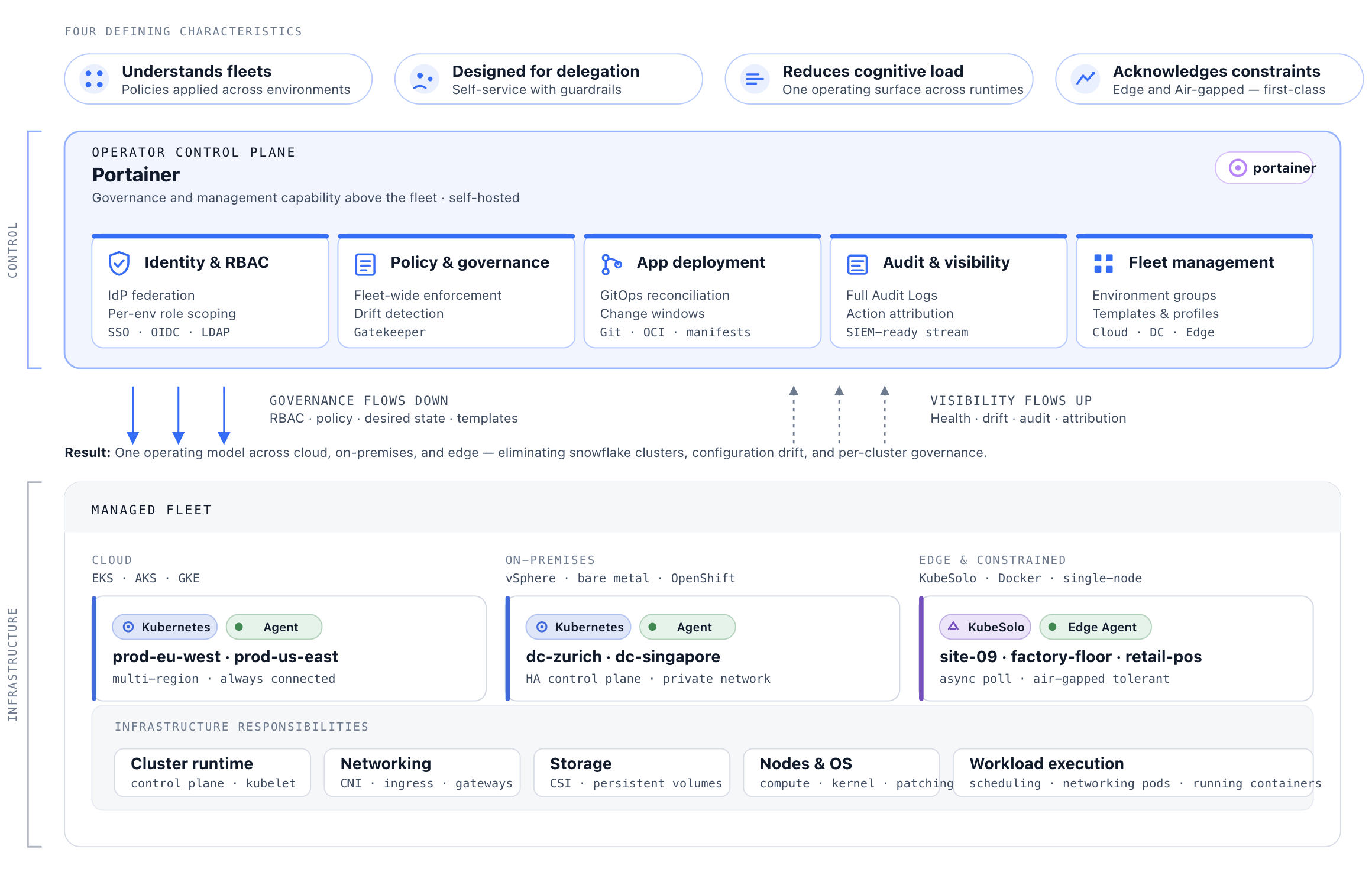This screenshot has height=869, width=1372.
Task: Select the Designed for delegation heading
Action: click(546, 72)
